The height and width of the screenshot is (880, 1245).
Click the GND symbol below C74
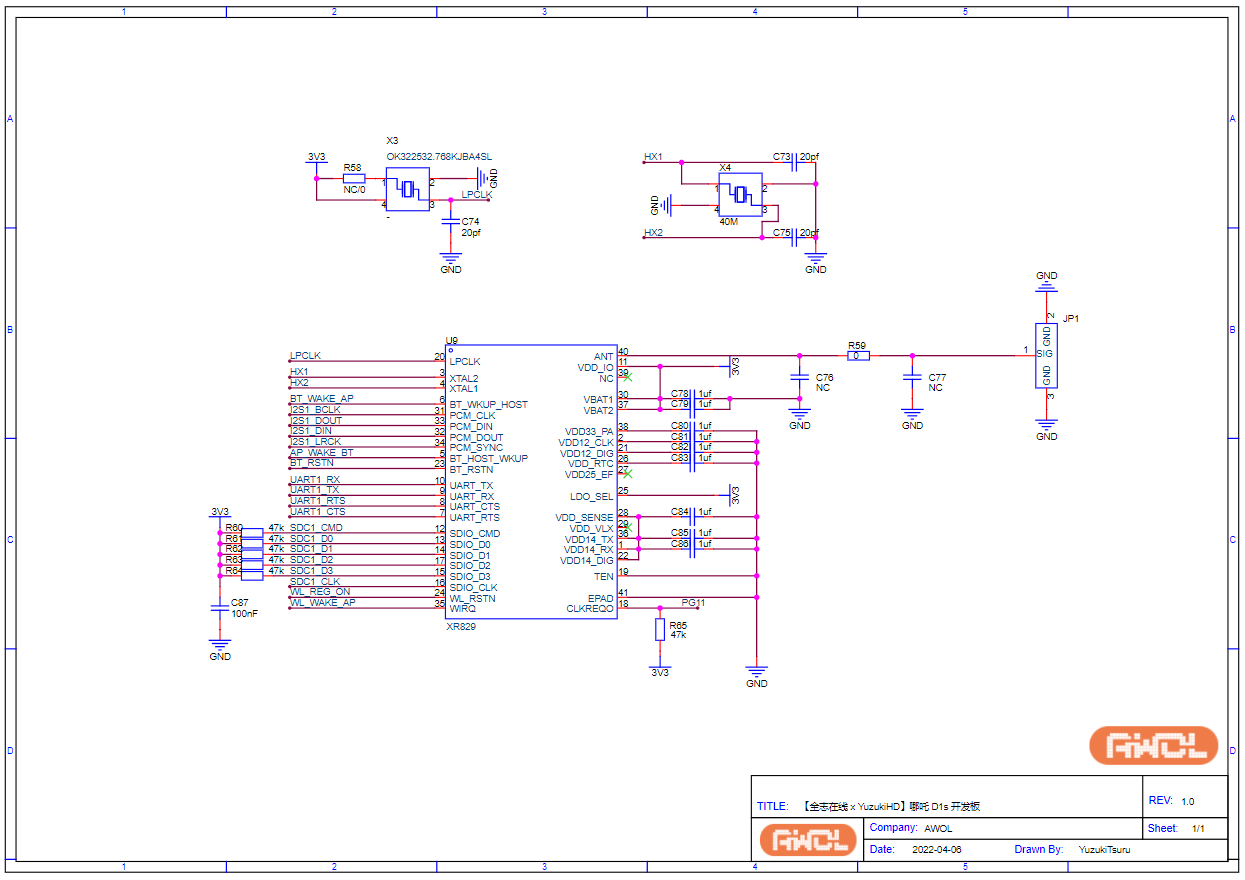[x=451, y=261]
